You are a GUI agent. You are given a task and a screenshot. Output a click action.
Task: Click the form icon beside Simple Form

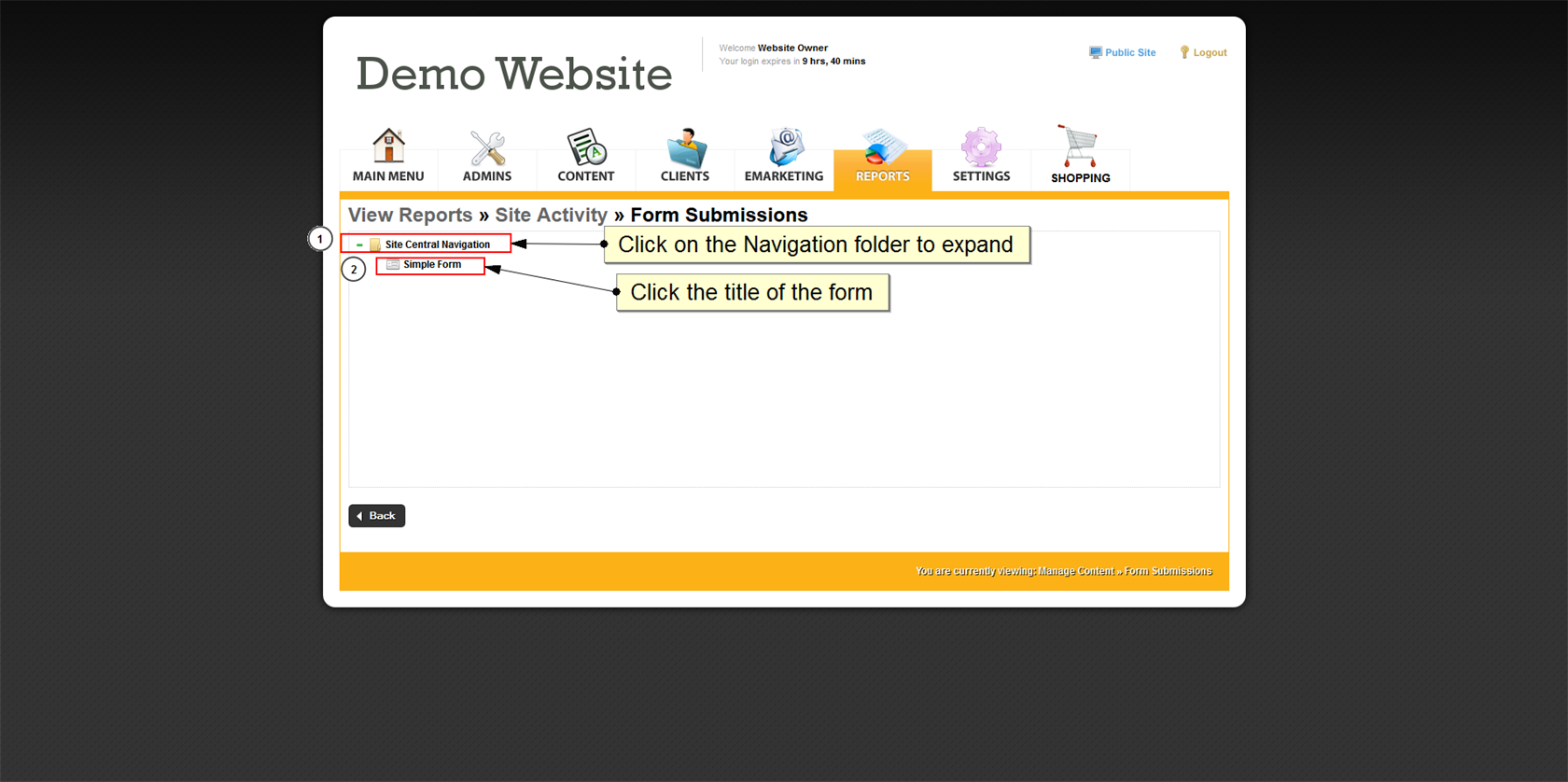point(393,265)
